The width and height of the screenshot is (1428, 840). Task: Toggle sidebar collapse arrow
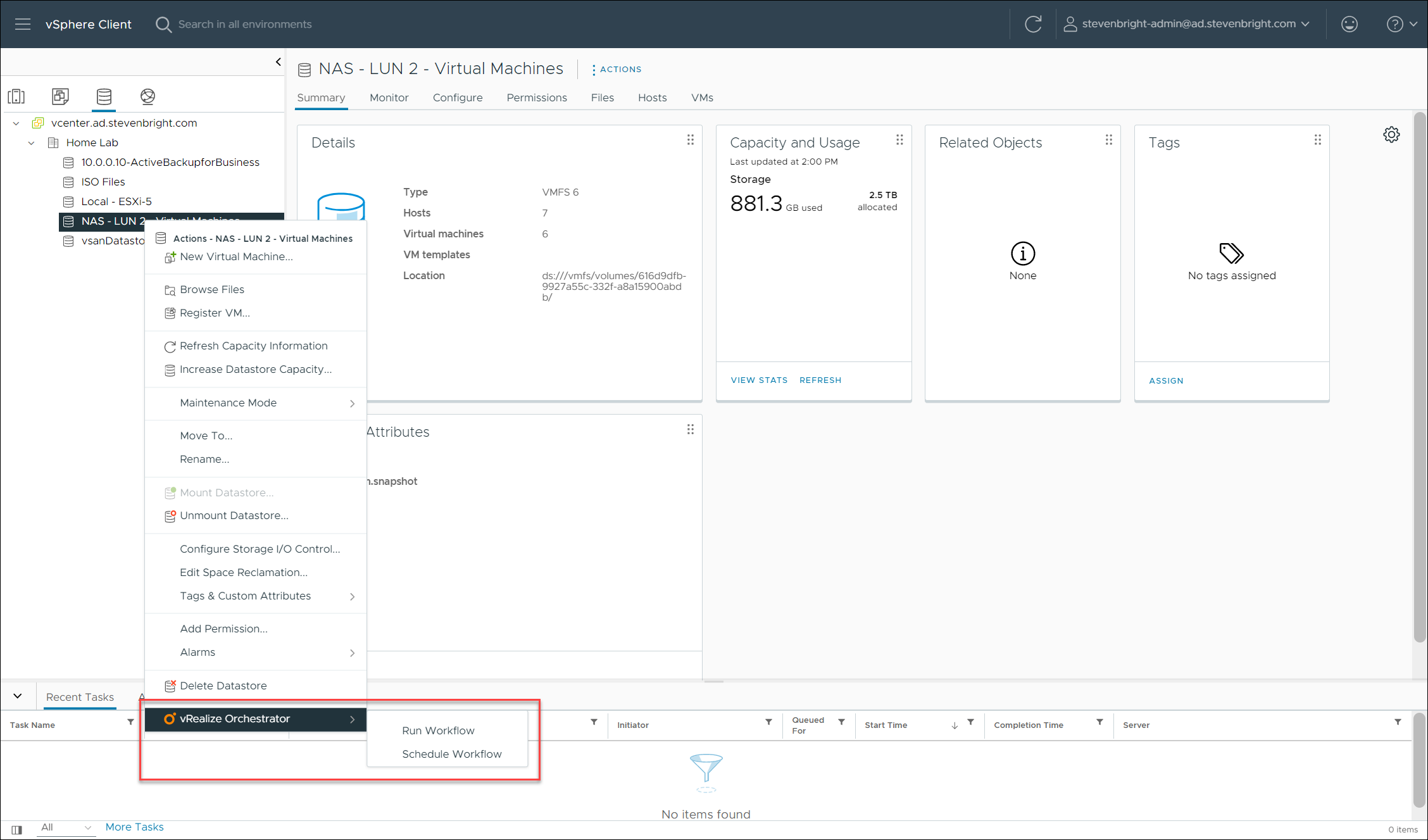(278, 61)
